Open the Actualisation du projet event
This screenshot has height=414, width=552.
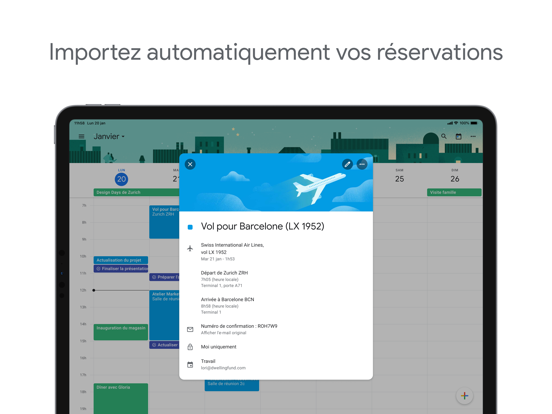pos(121,260)
